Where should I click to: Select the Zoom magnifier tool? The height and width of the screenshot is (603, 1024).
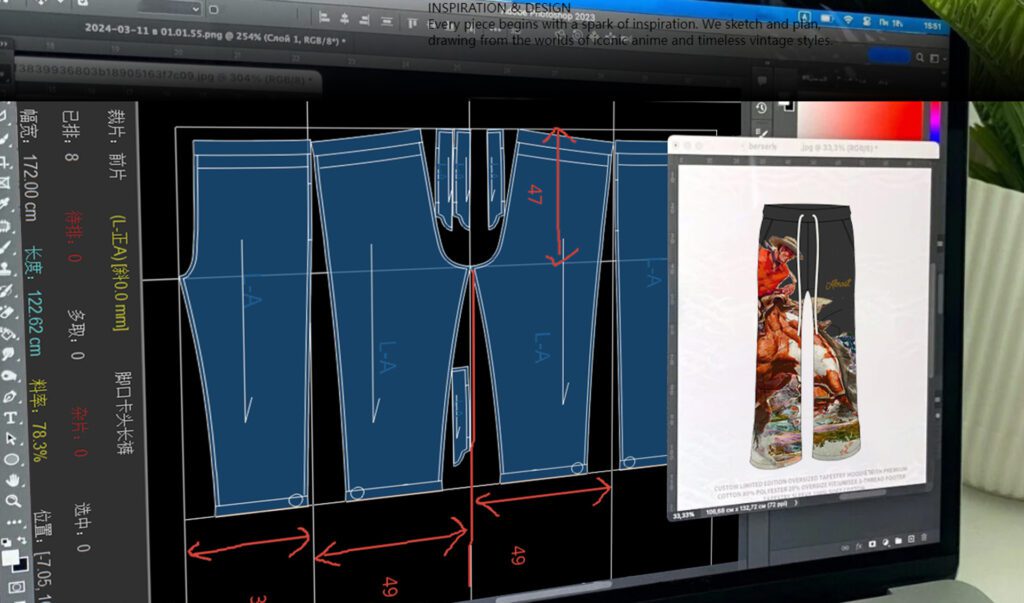12,502
